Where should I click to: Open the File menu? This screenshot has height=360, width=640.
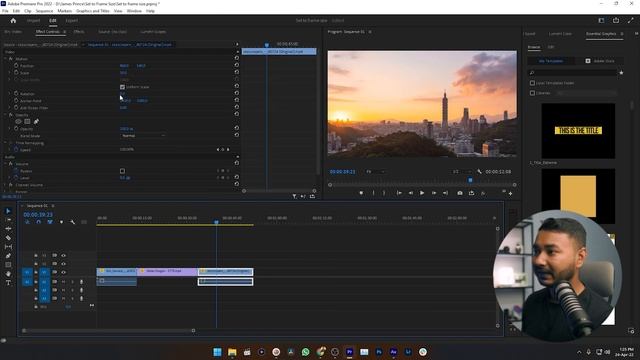click(x=5, y=11)
